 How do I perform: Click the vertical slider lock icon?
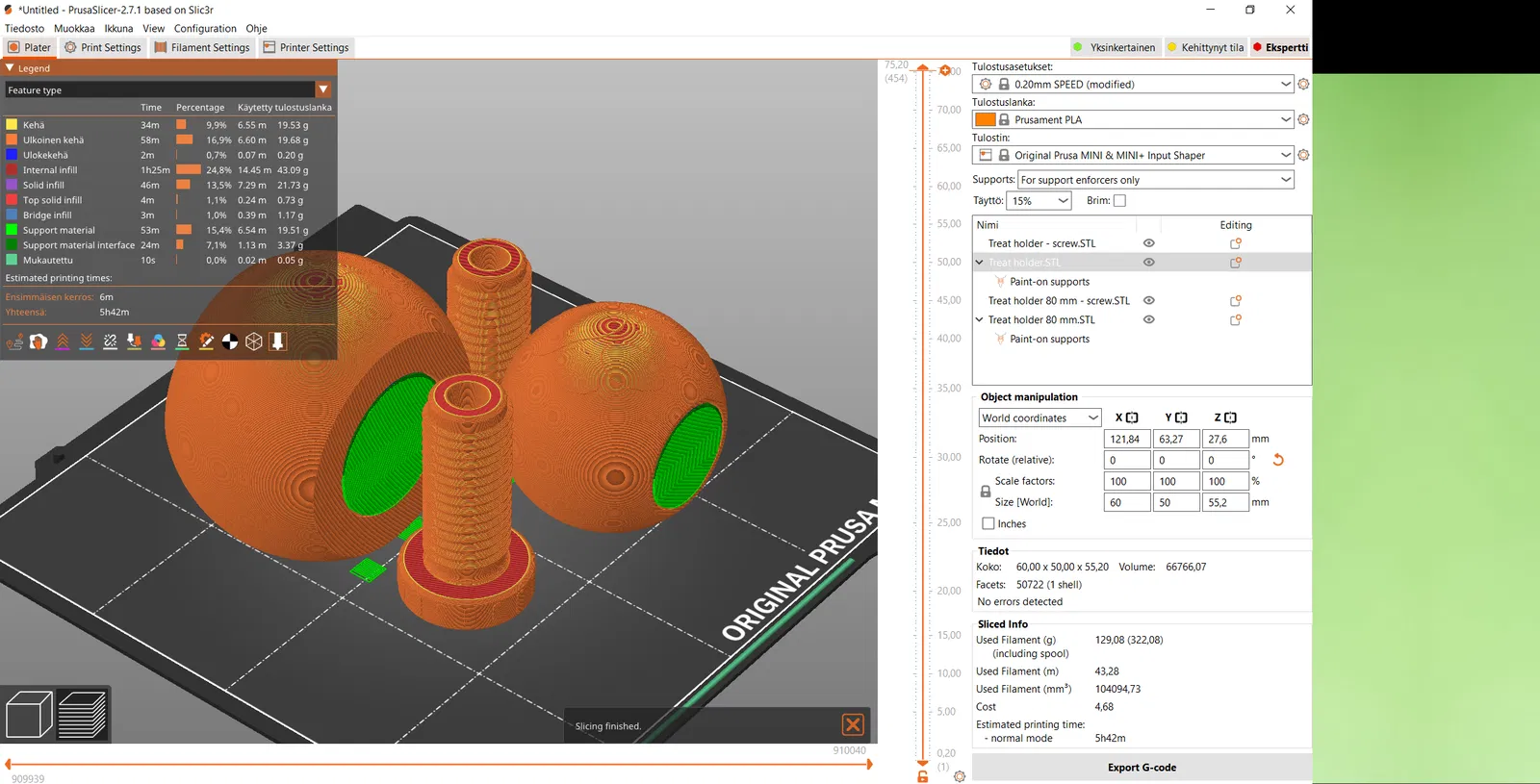922,776
